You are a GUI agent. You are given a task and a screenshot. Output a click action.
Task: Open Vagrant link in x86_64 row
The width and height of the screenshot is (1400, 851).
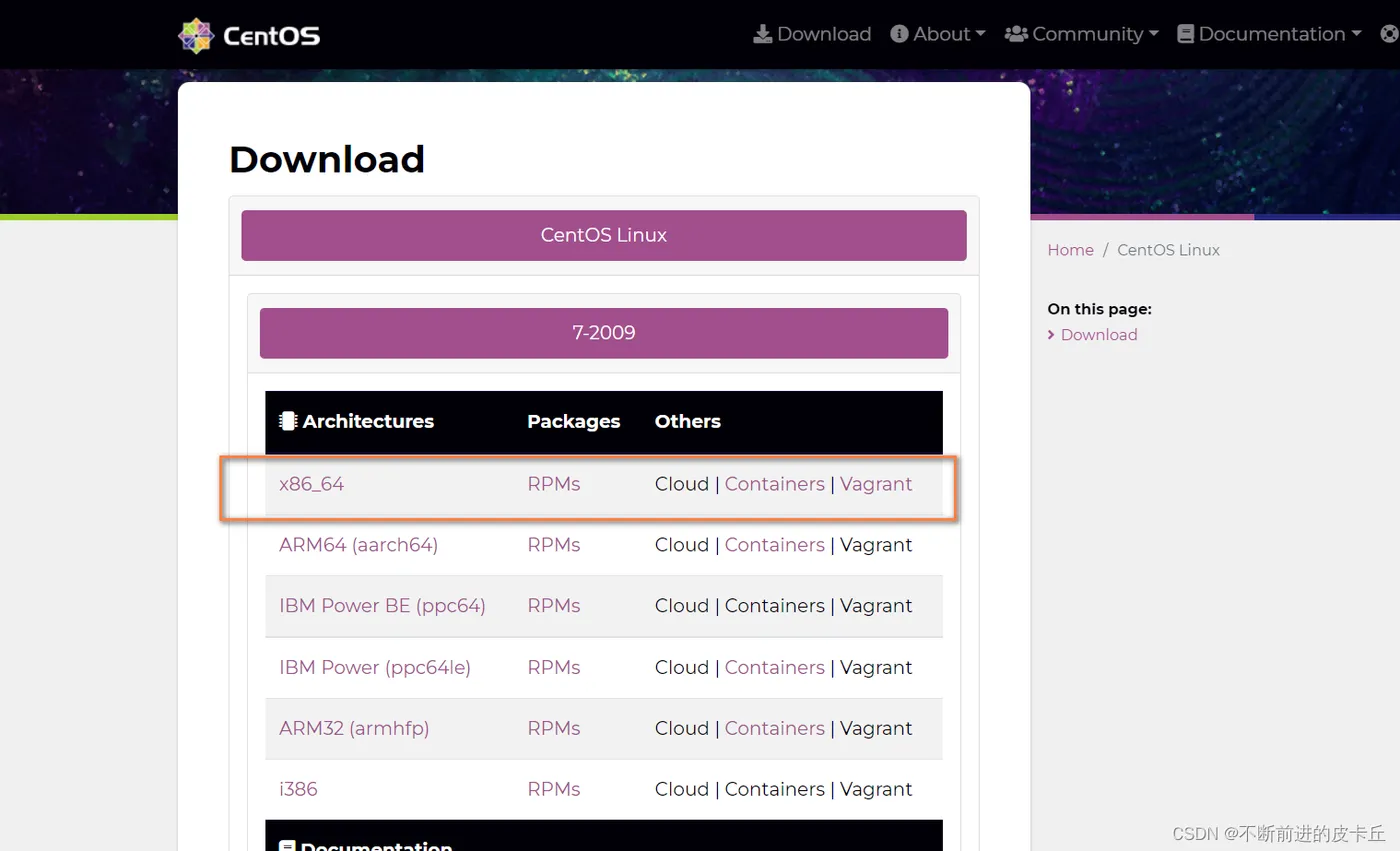tap(876, 484)
